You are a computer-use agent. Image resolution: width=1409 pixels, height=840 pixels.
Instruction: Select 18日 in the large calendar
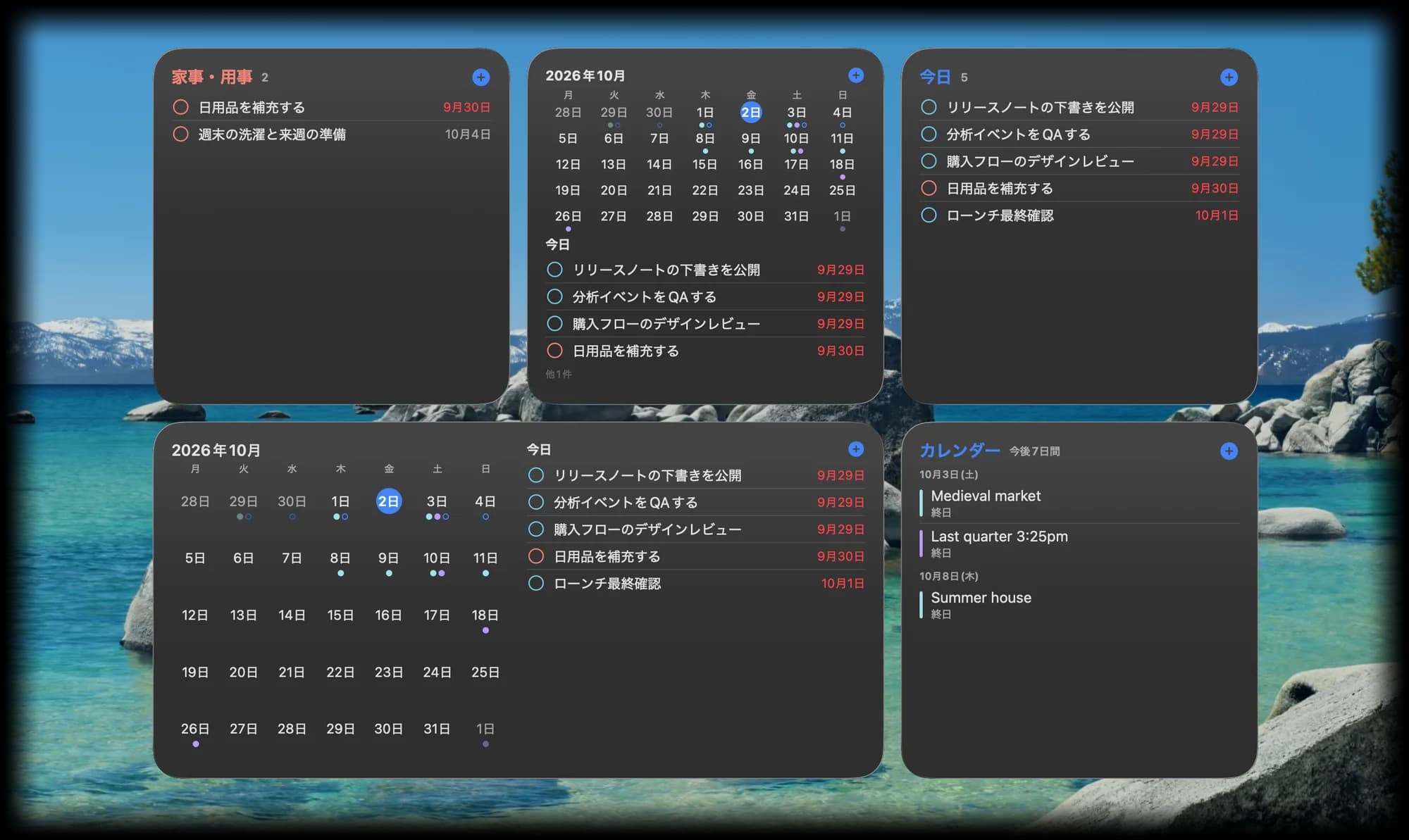(485, 615)
